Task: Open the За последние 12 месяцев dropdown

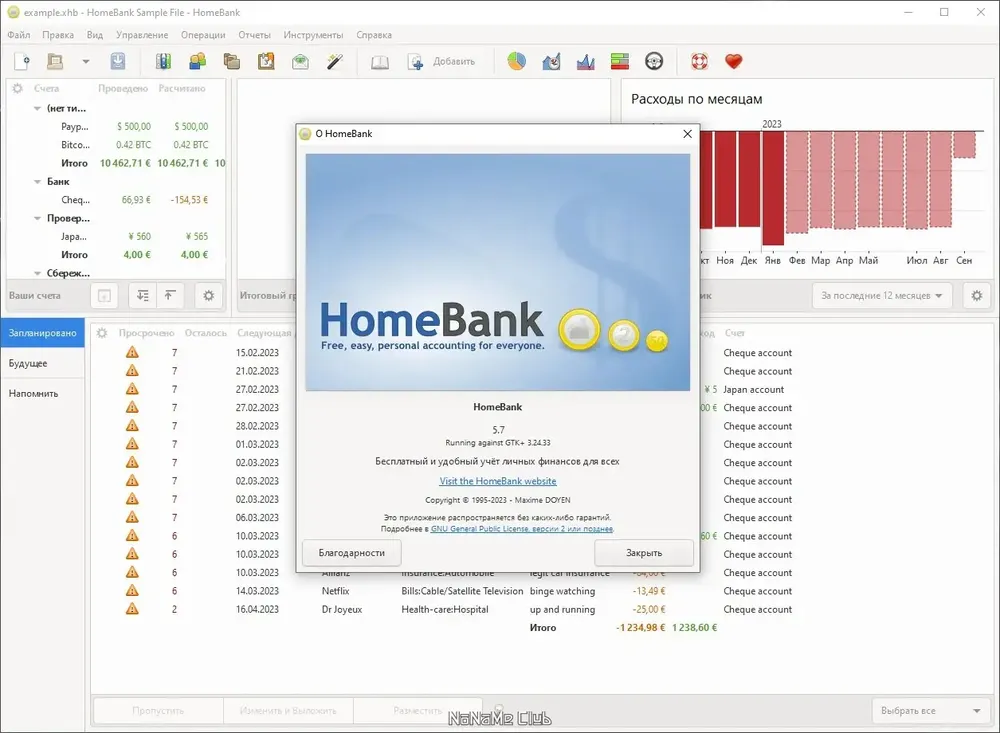Action: (881, 295)
